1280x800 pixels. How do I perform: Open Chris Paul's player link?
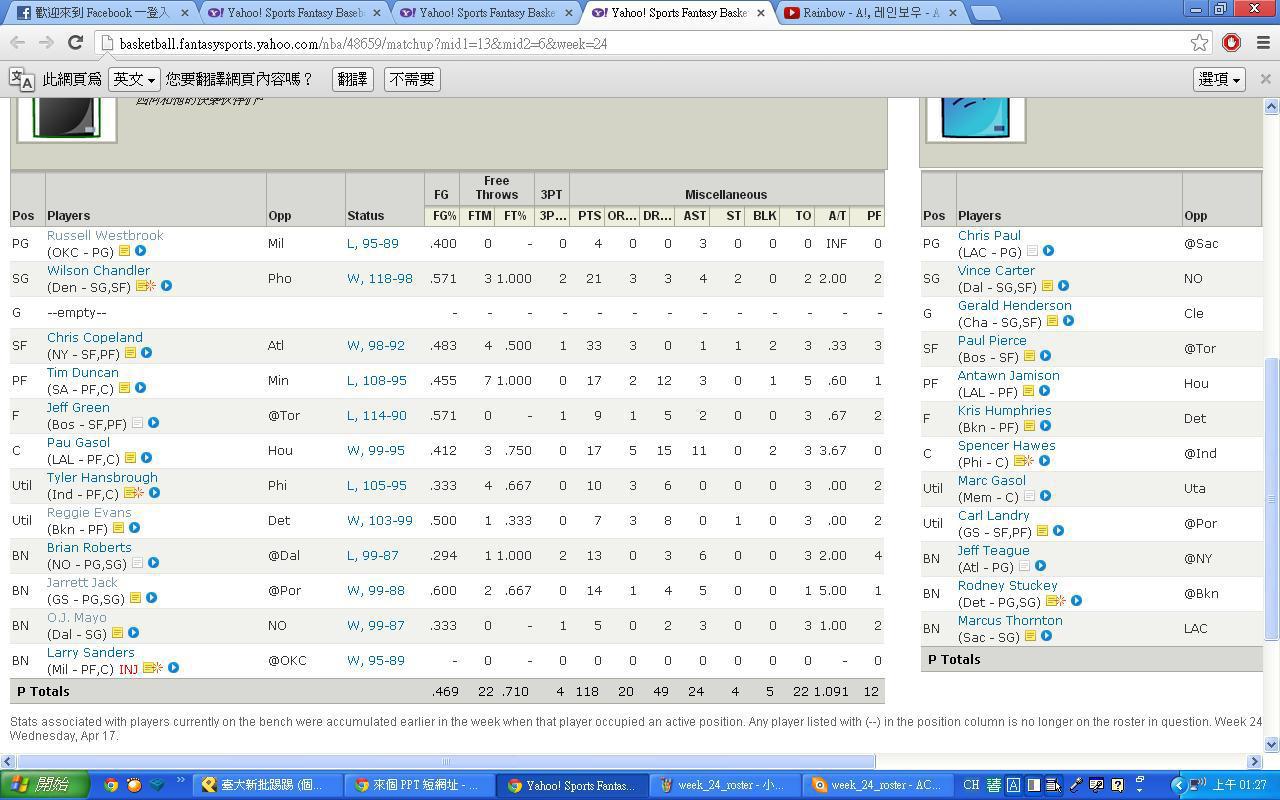(989, 236)
